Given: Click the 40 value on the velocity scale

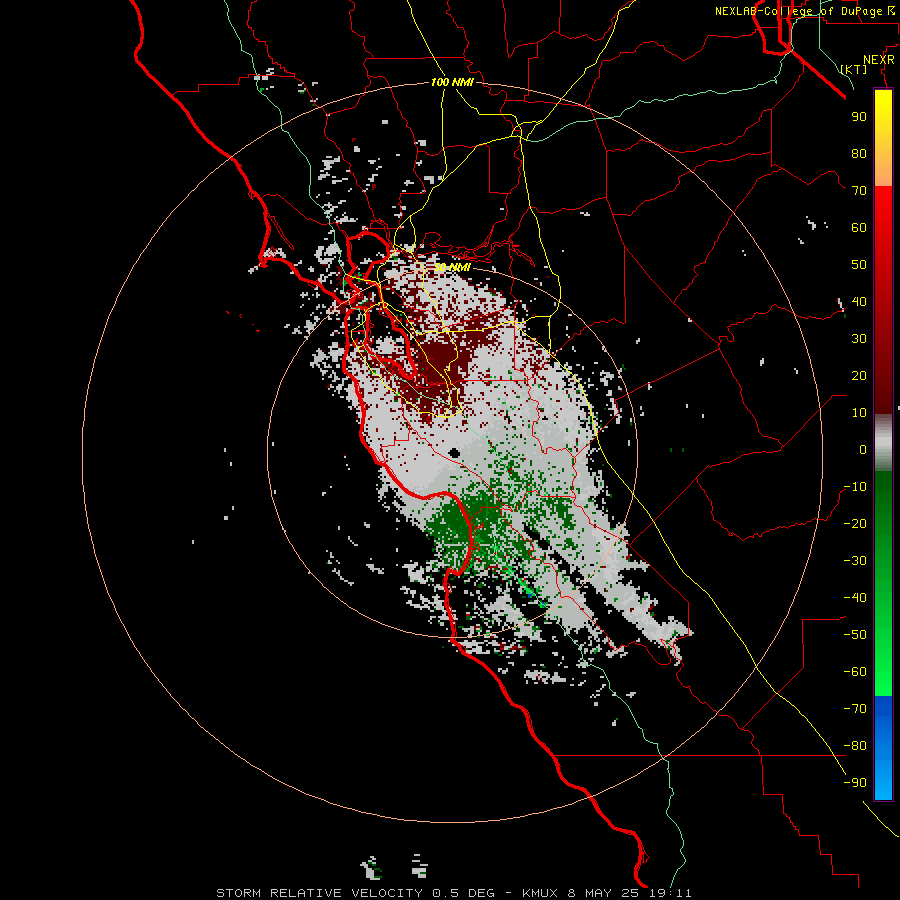Looking at the screenshot, I should 859,301.
